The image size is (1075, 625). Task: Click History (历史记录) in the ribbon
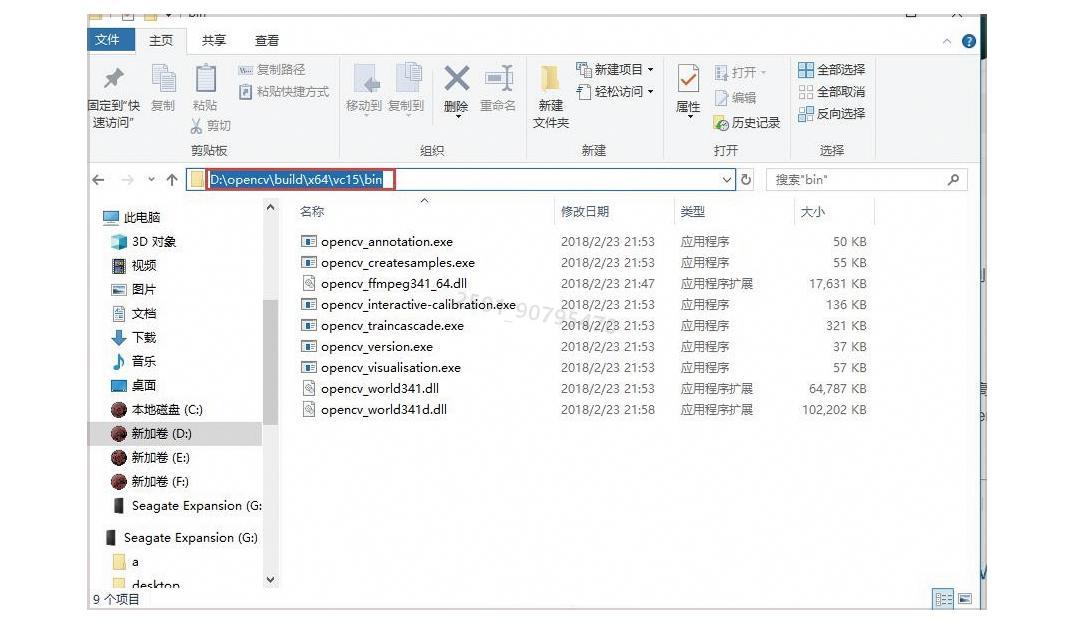[747, 123]
